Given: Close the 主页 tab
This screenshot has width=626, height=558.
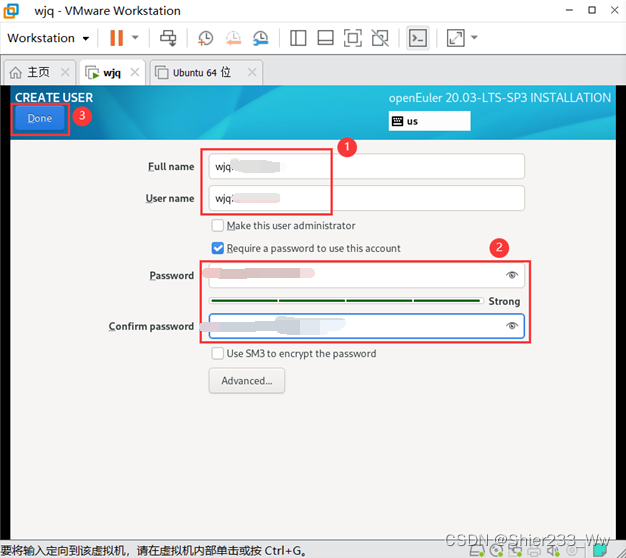Looking at the screenshot, I should point(65,72).
